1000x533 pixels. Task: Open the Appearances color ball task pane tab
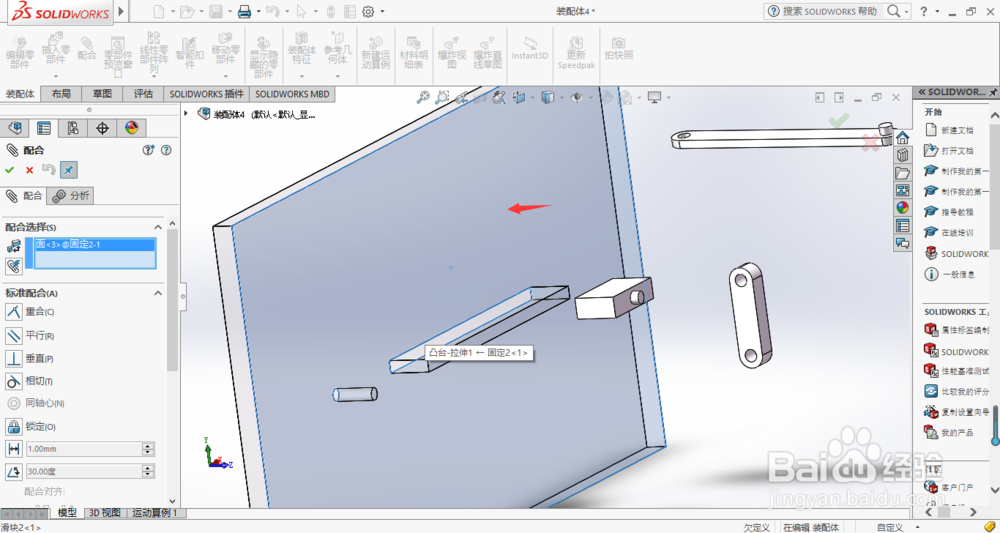[902, 207]
